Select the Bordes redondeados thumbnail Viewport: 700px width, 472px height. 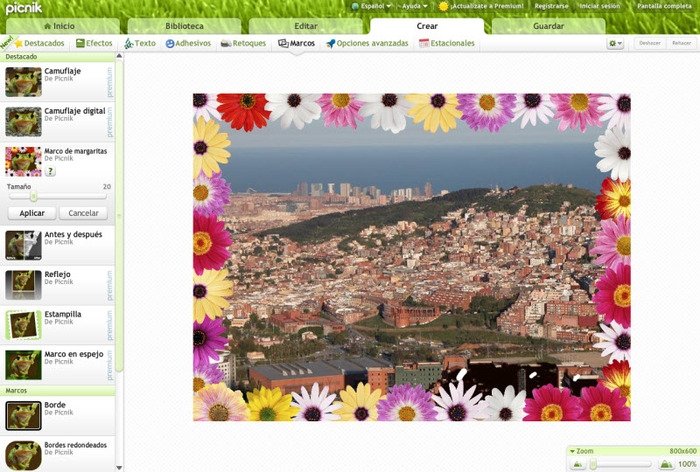23,456
